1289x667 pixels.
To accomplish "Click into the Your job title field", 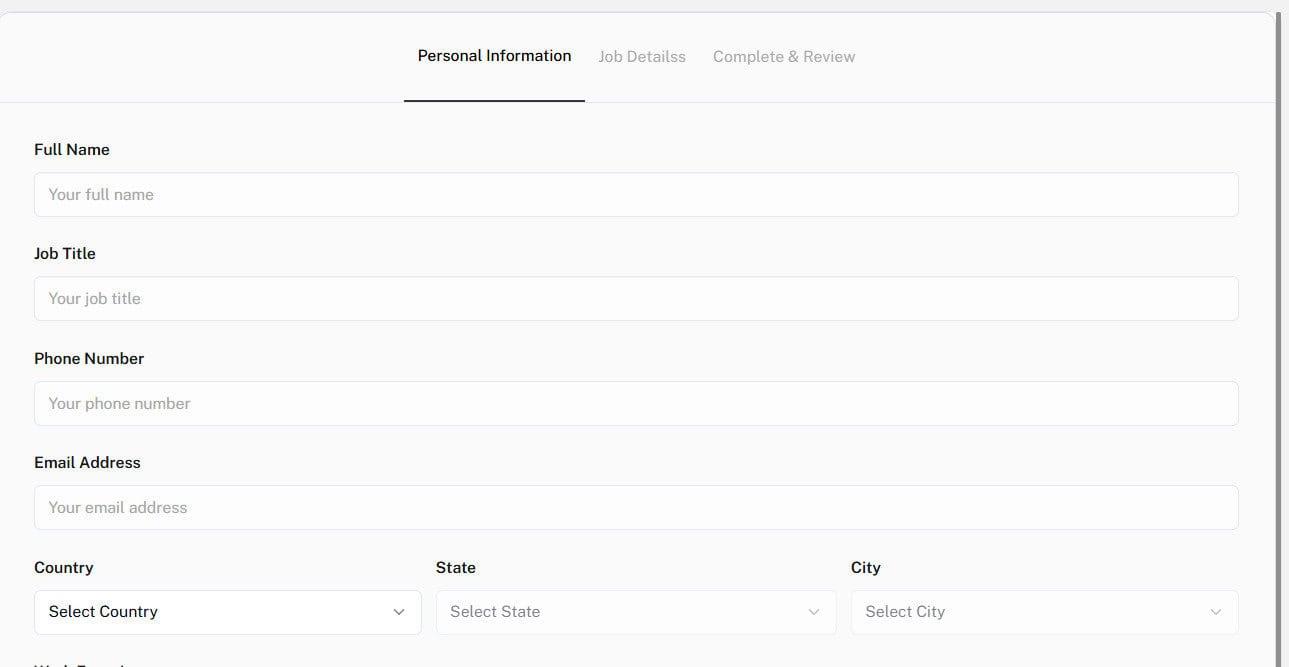I will (x=636, y=299).
